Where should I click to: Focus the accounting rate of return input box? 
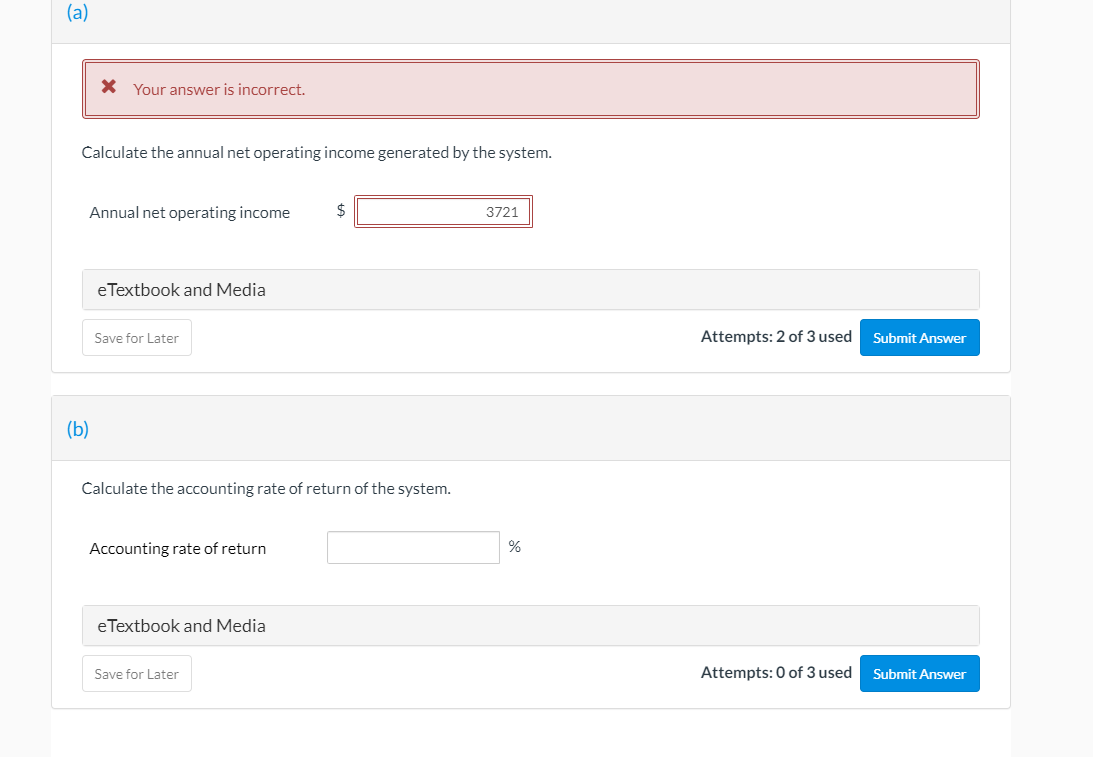(x=413, y=547)
